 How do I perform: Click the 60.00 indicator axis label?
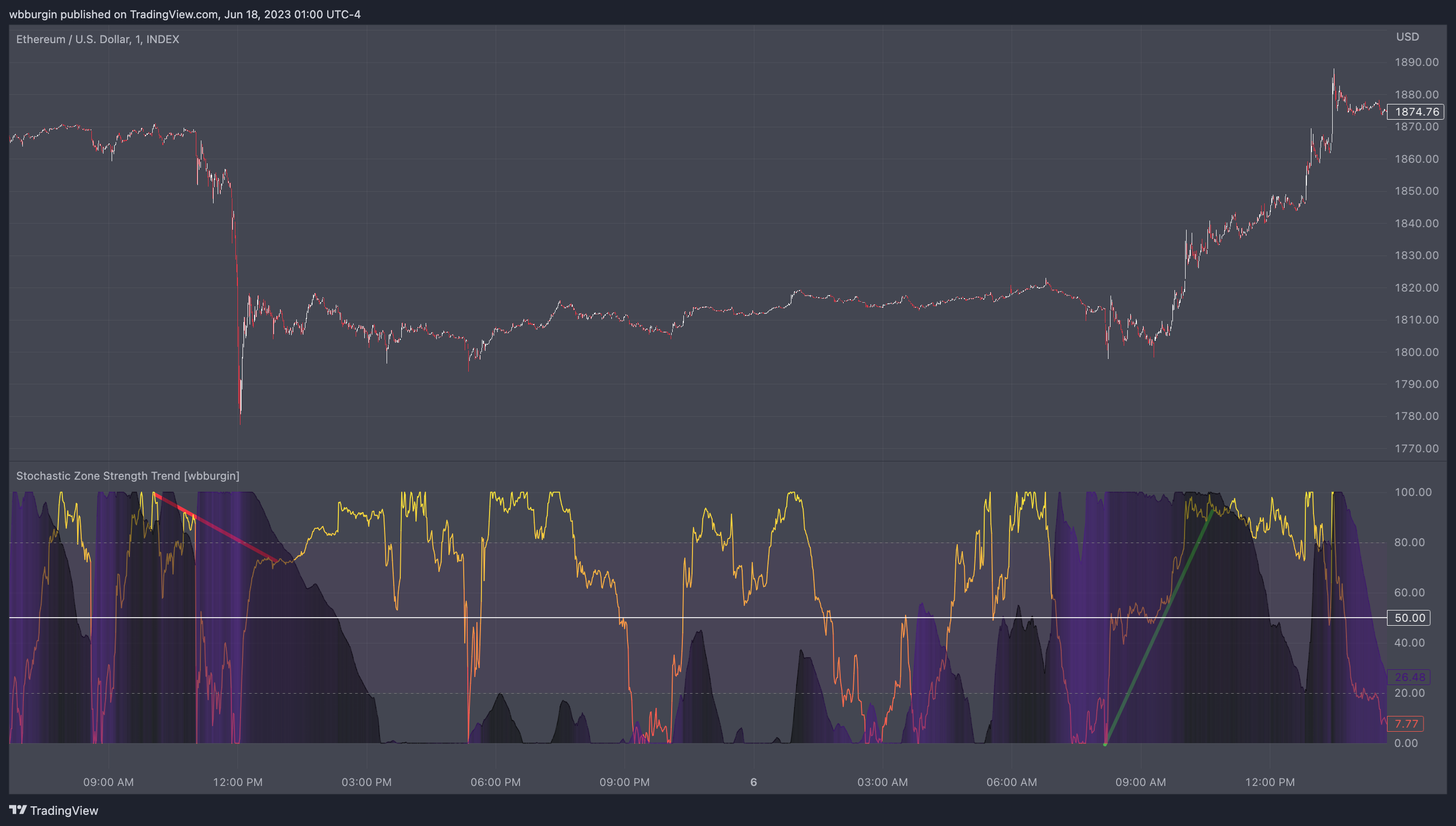[1409, 592]
